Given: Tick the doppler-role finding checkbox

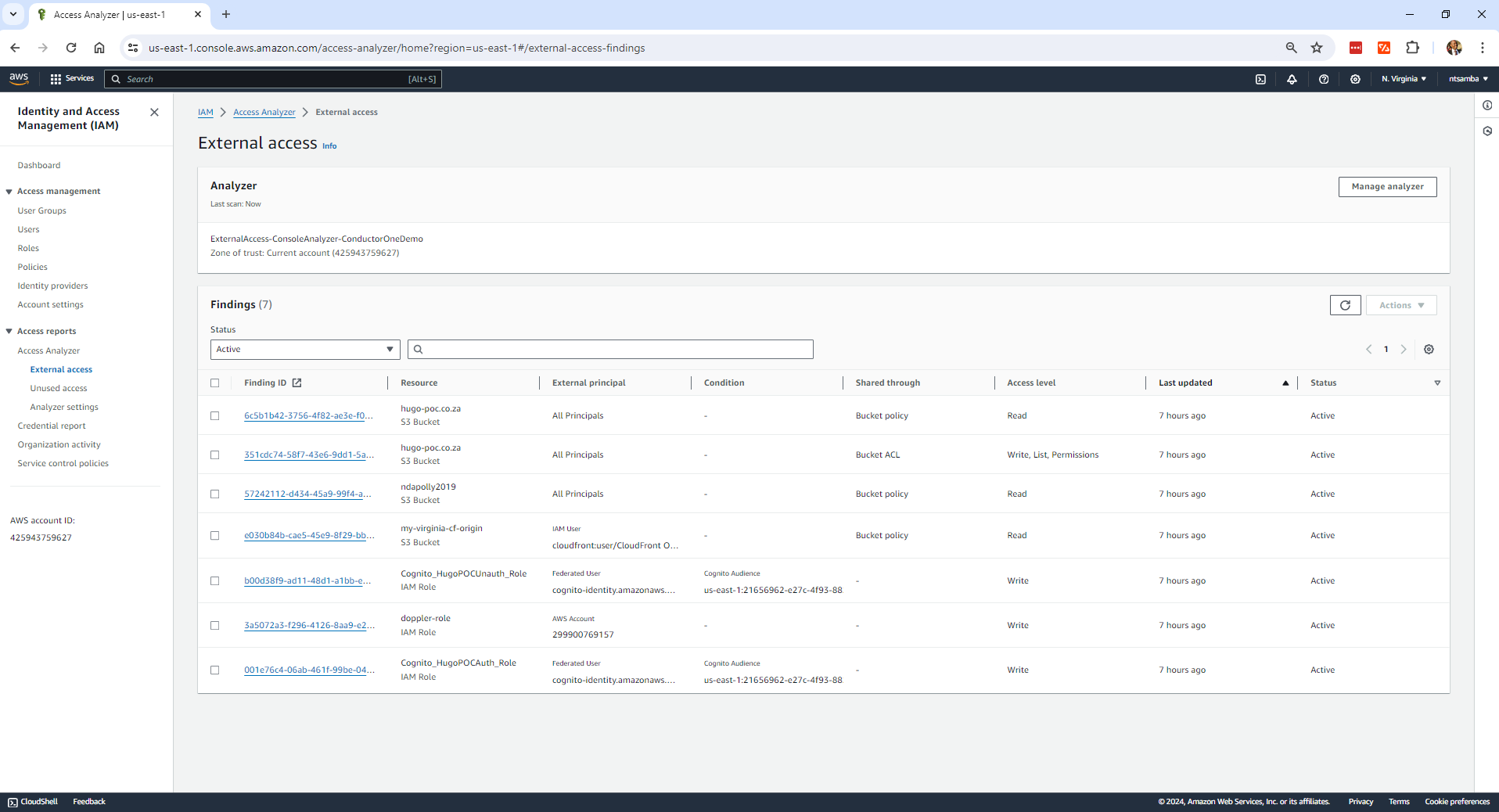Looking at the screenshot, I should point(215,626).
